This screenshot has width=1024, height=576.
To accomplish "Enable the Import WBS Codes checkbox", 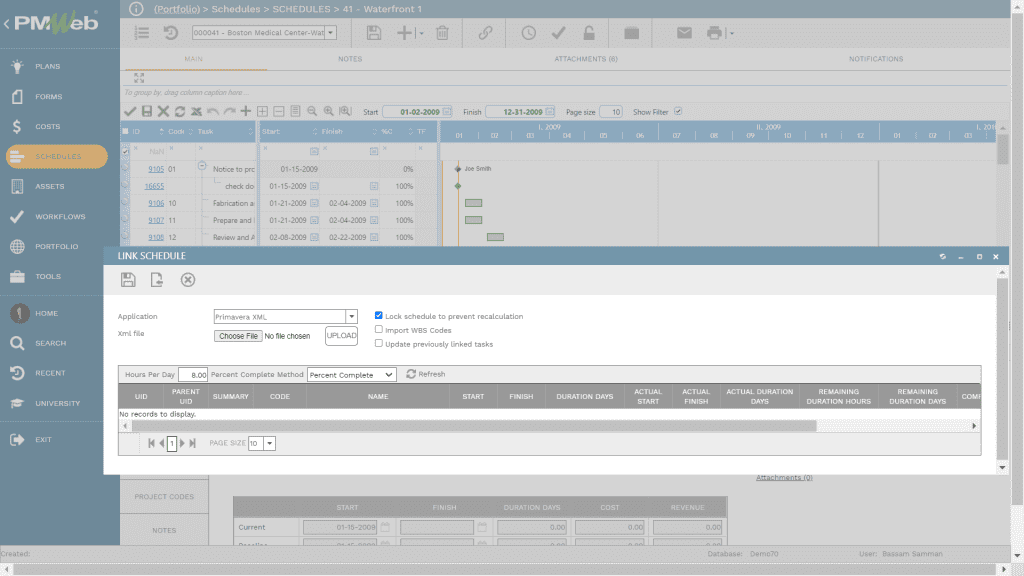I will pos(379,330).
